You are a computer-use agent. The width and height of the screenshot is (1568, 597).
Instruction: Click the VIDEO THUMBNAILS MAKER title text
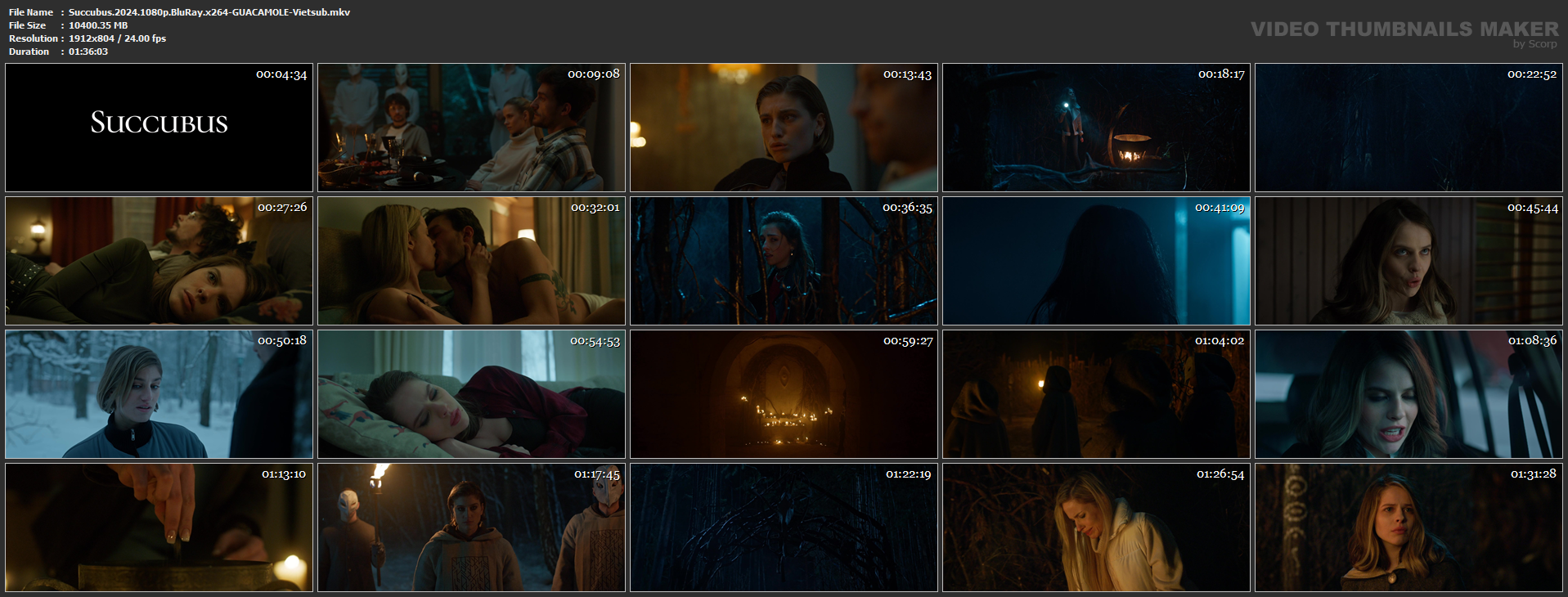pos(1404,29)
